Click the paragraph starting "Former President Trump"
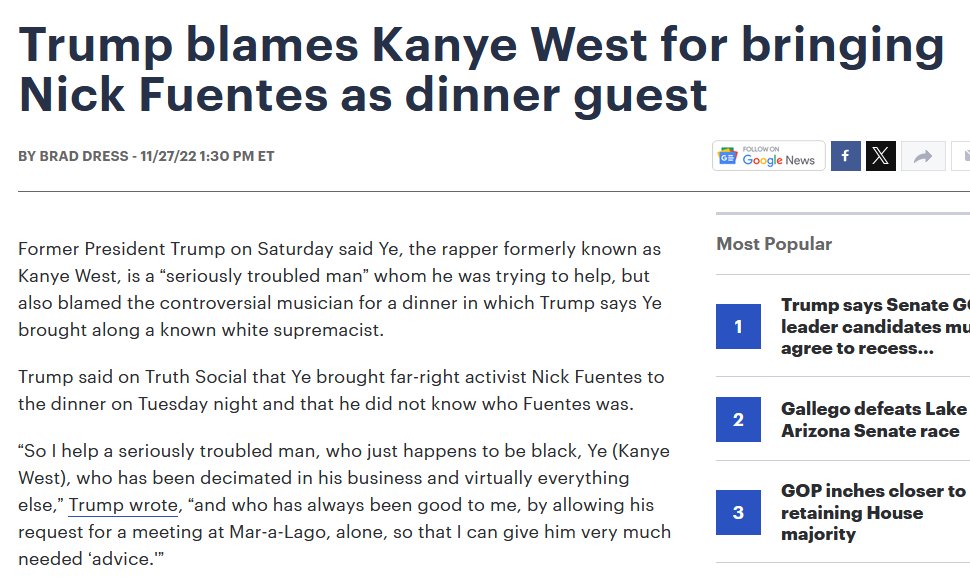 [340, 289]
